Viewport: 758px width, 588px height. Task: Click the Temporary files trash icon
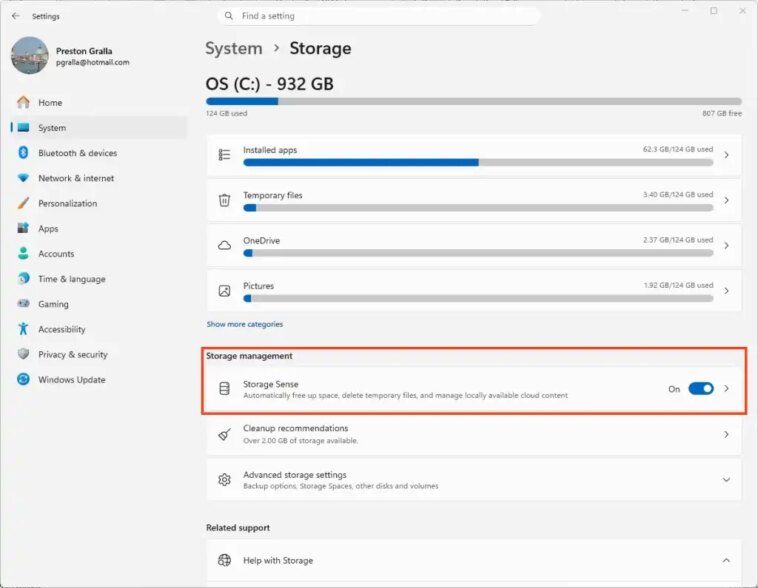coord(224,200)
